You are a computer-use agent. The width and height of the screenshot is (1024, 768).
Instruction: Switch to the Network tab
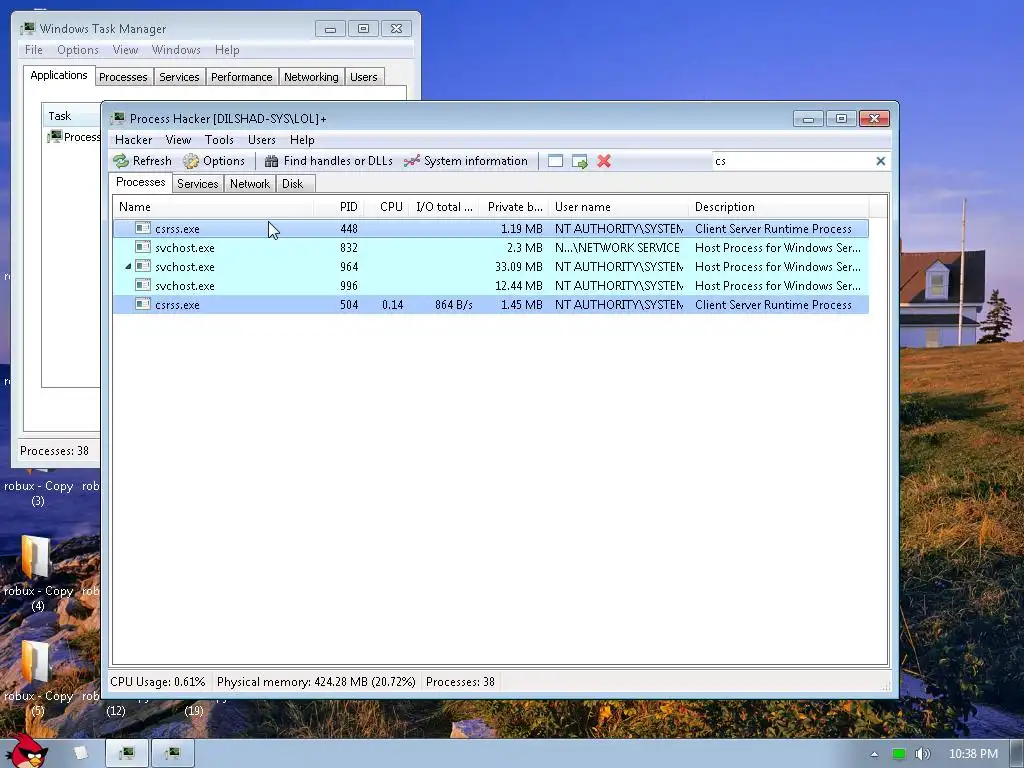coord(249,184)
